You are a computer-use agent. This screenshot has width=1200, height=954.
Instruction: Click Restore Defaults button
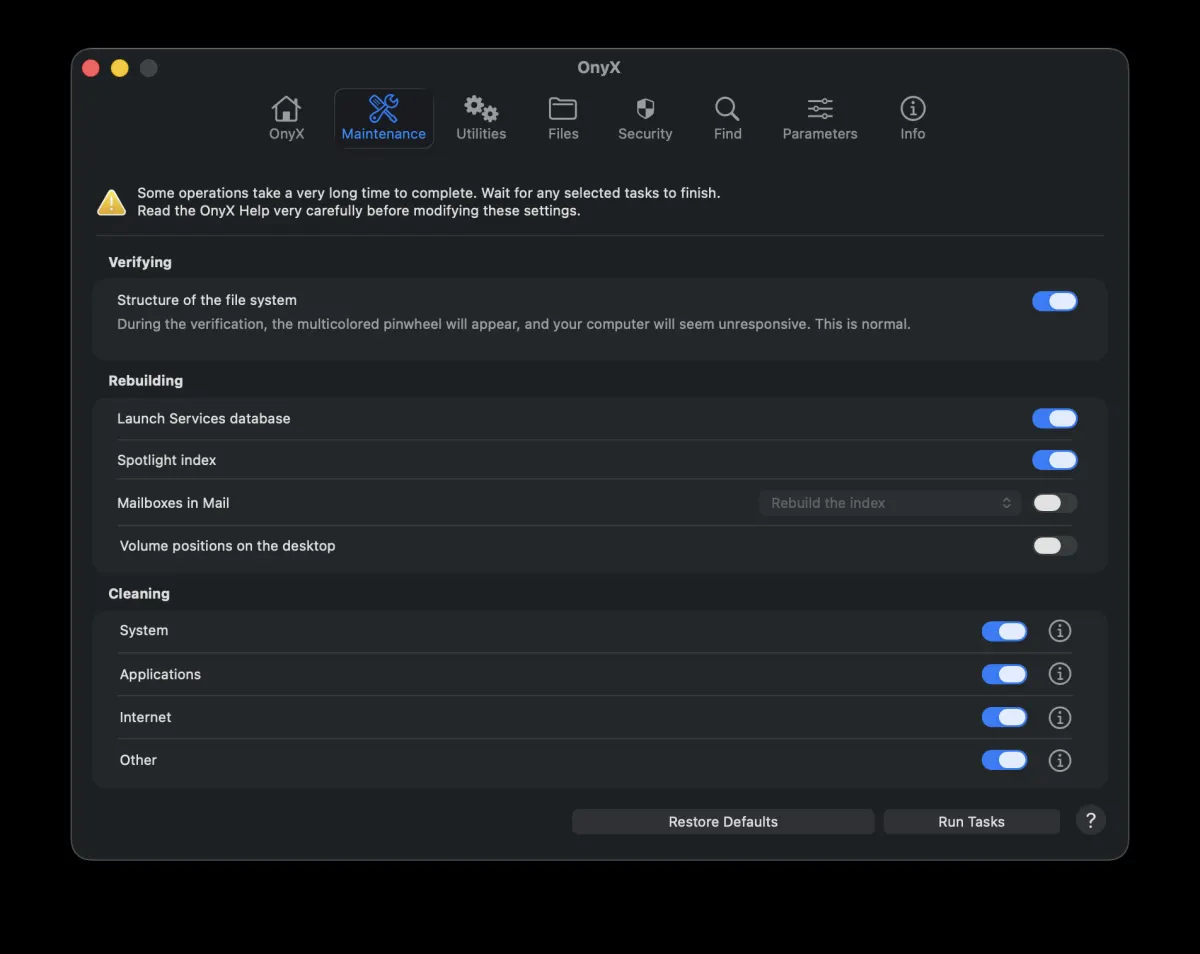[723, 822]
